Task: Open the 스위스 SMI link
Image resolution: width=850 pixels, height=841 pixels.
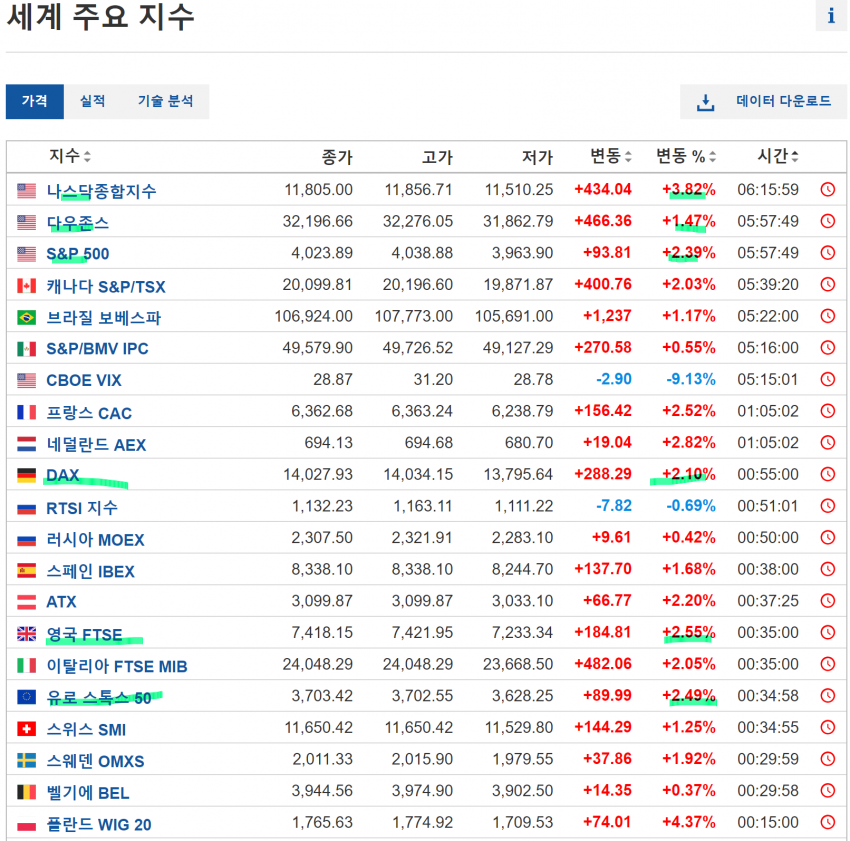Action: click(86, 729)
